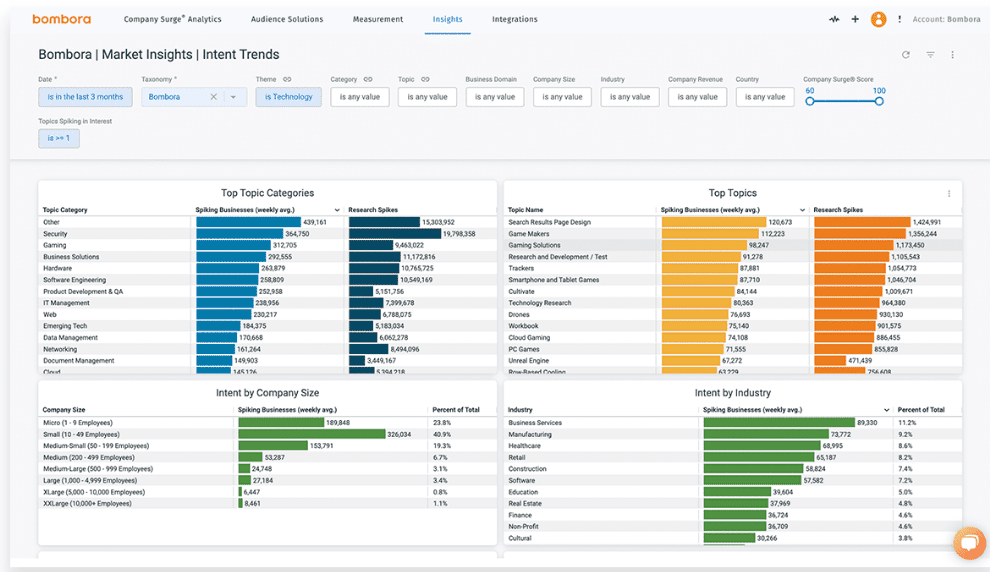The image size is (990, 572).
Task: Click the dashboard refresh icon
Action: 905,55
